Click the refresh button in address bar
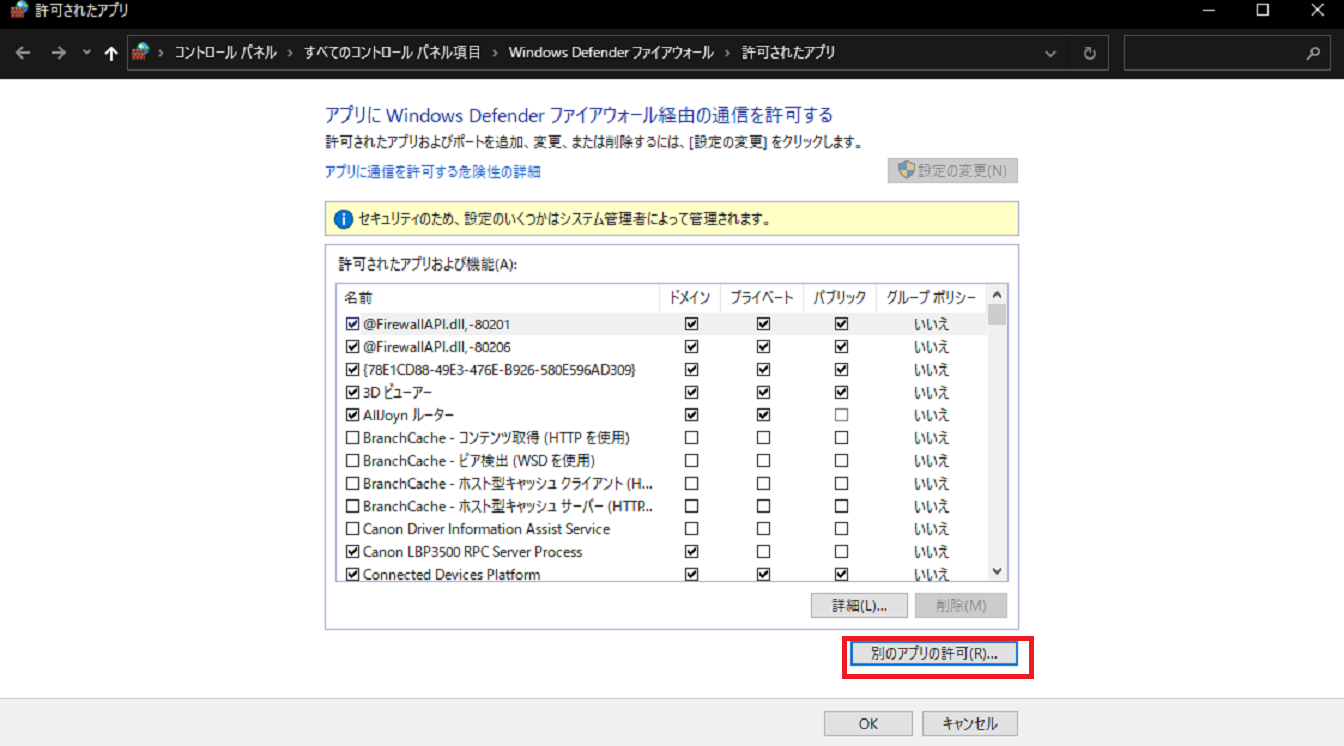Image resolution: width=1344 pixels, height=746 pixels. (x=1090, y=53)
